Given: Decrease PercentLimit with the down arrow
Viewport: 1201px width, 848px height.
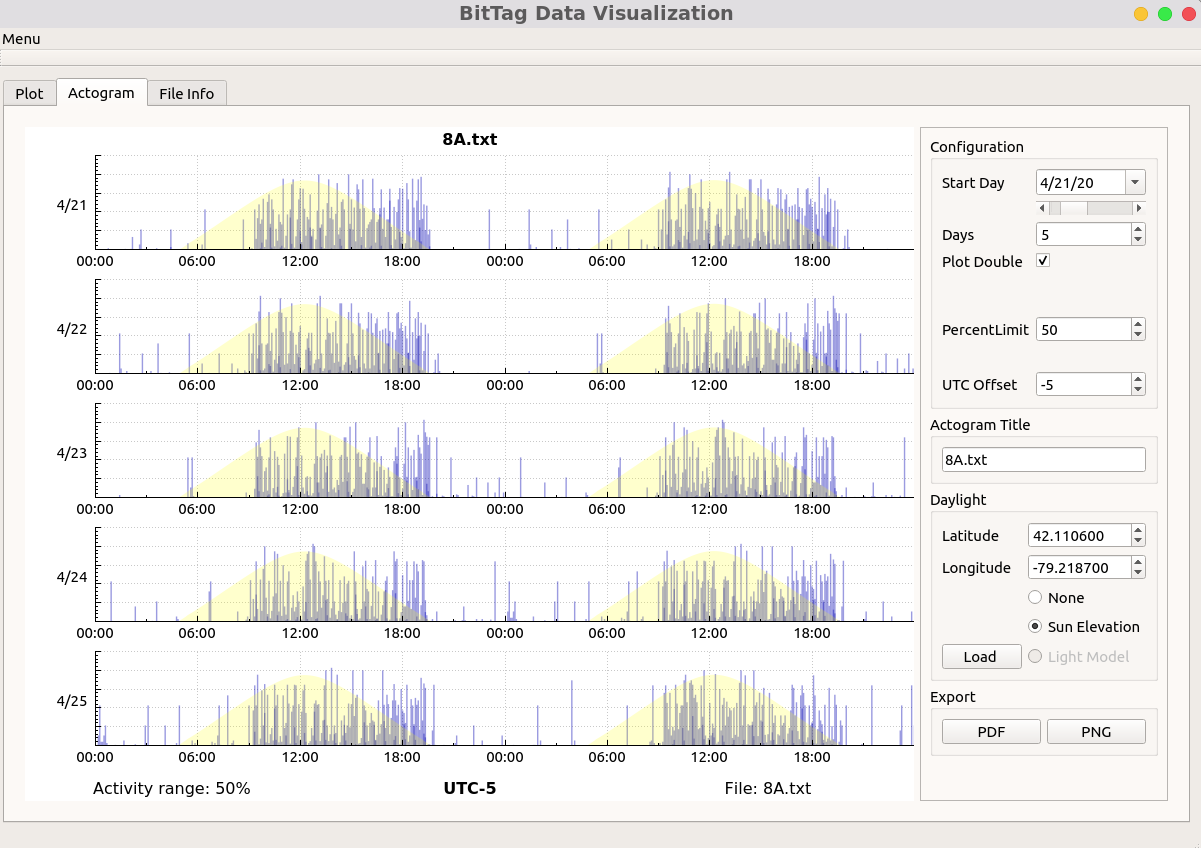Looking at the screenshot, I should [x=1138, y=335].
